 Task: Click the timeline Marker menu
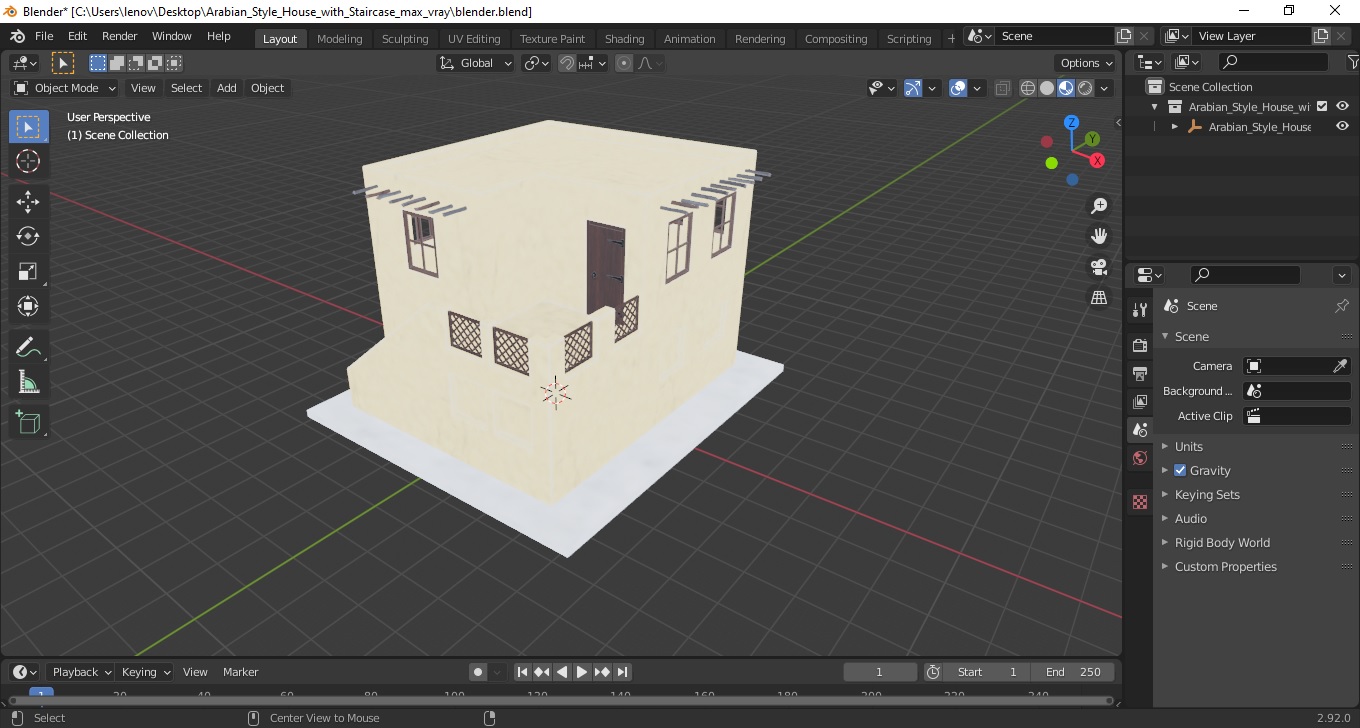click(240, 672)
